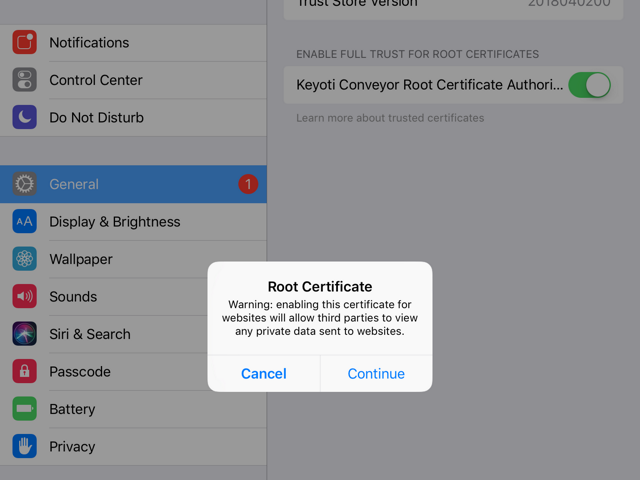Open Battery settings row

tap(133, 409)
